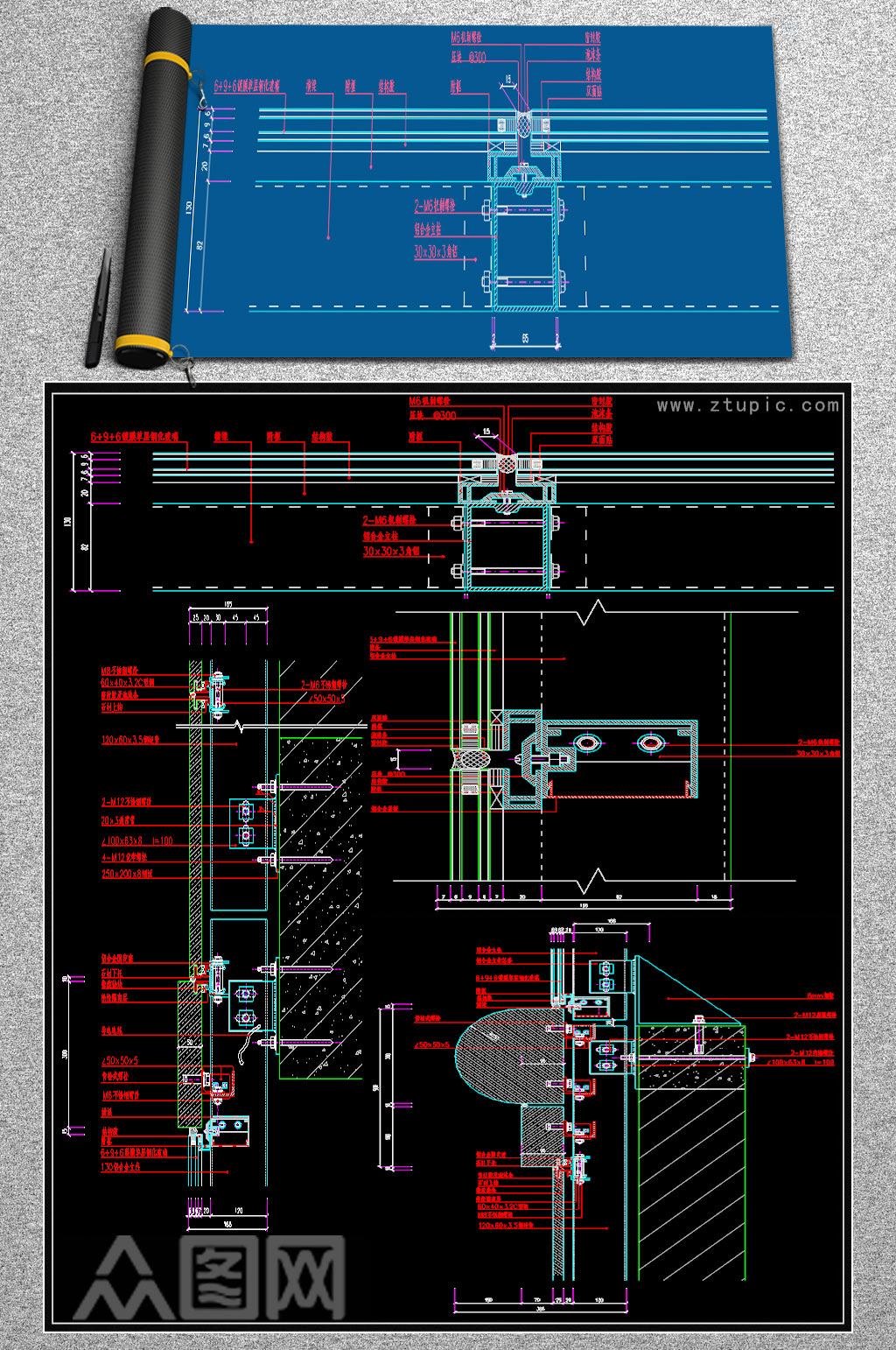Select the '130铝合金立柱' annotation
This screenshot has height=1350, width=896.
pyautogui.click(x=121, y=1167)
